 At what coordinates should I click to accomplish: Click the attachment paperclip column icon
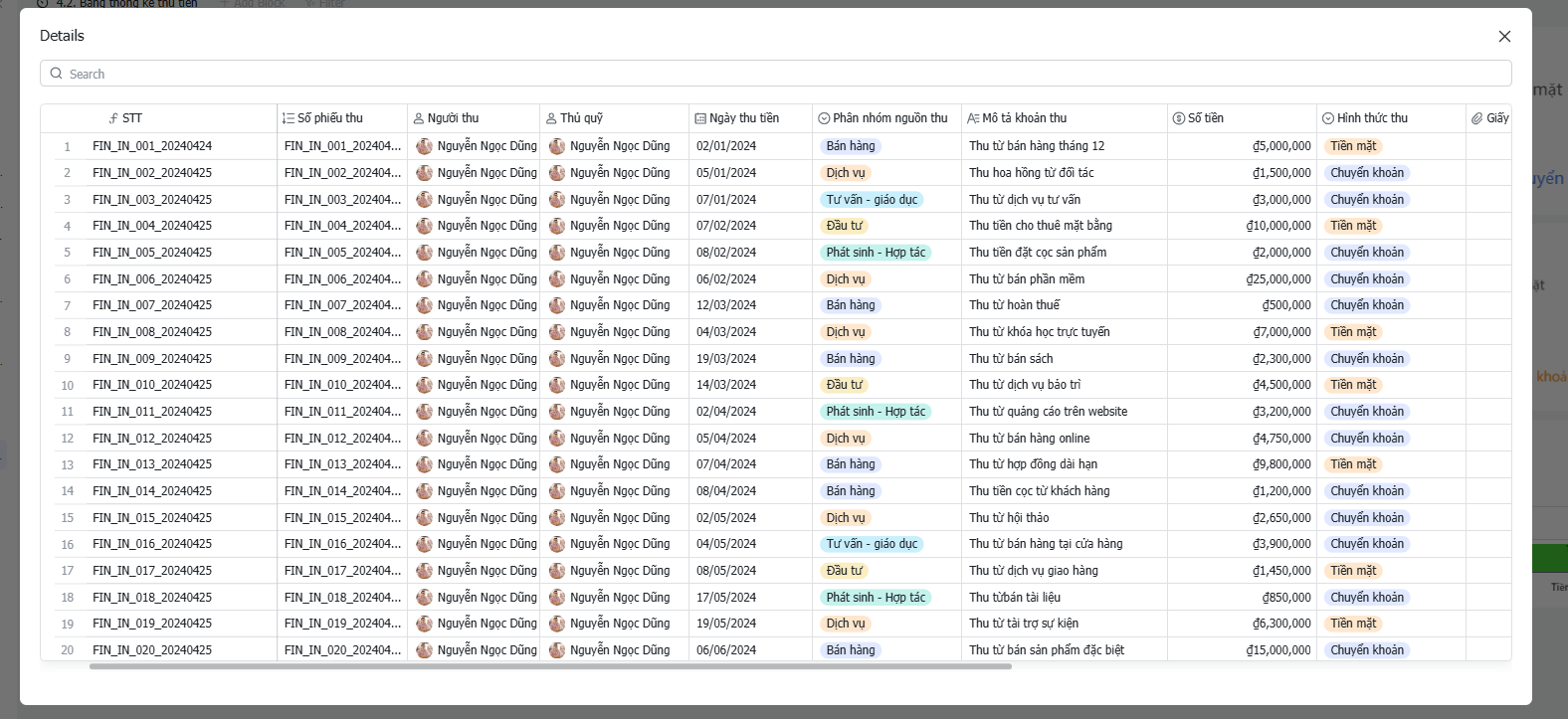click(1477, 118)
